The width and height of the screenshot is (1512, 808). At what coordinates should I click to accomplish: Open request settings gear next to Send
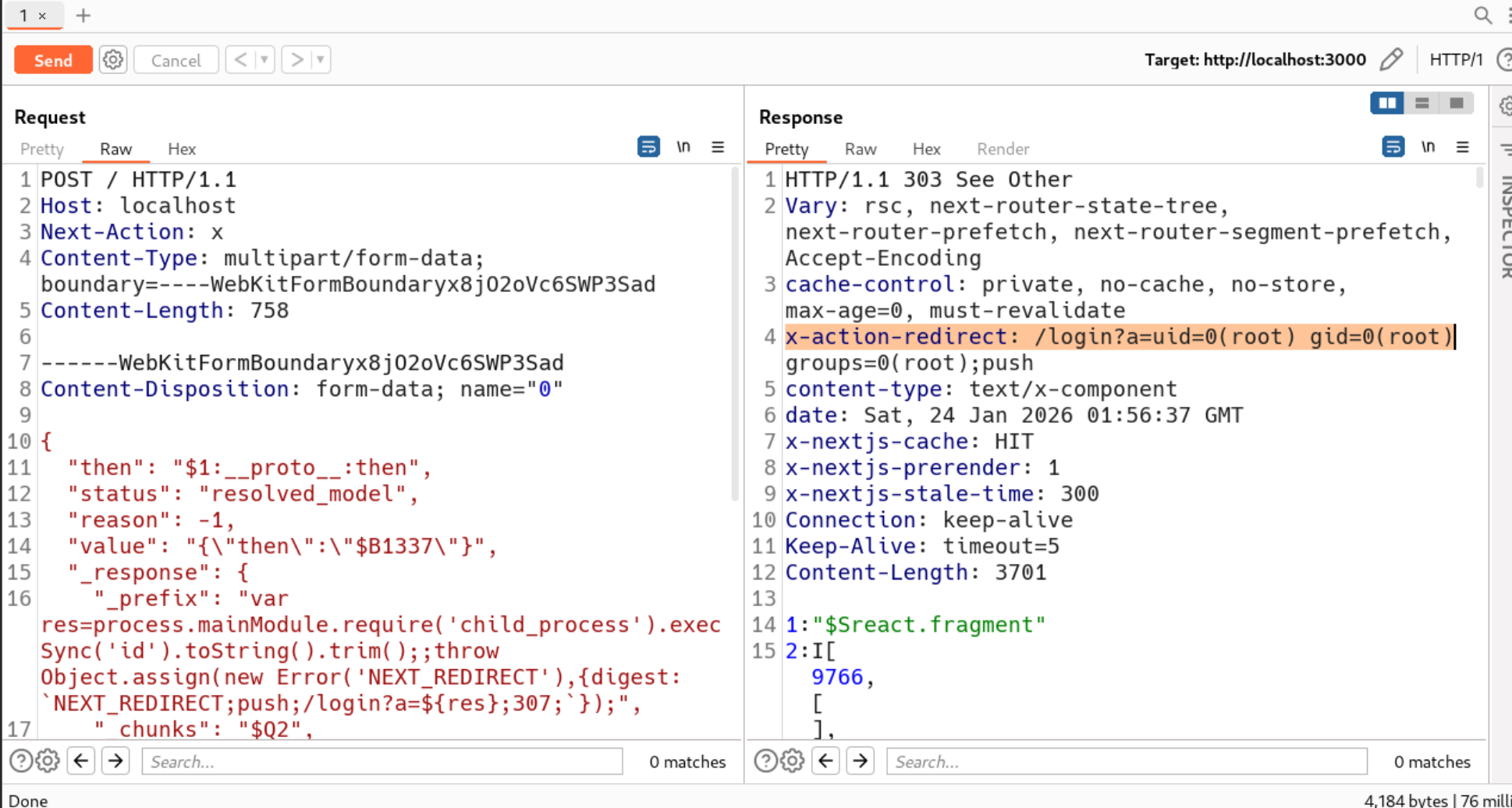pos(113,60)
